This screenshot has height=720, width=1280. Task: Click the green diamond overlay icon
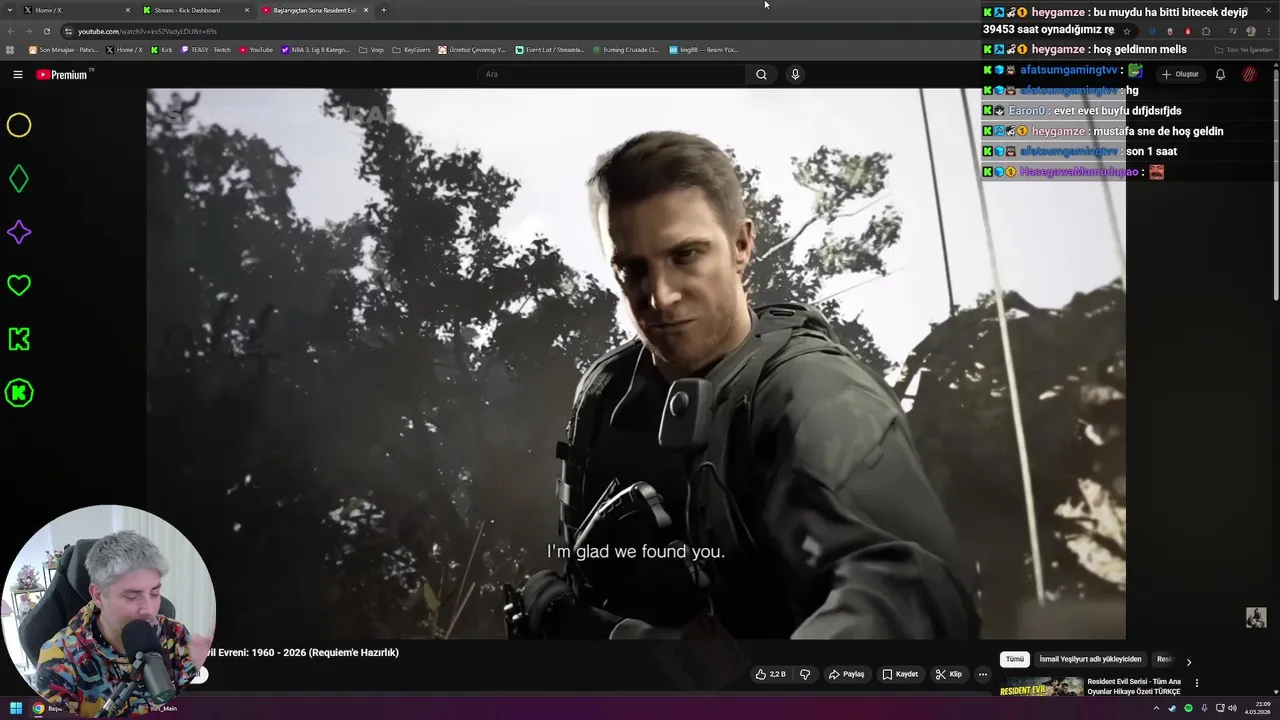click(x=19, y=179)
